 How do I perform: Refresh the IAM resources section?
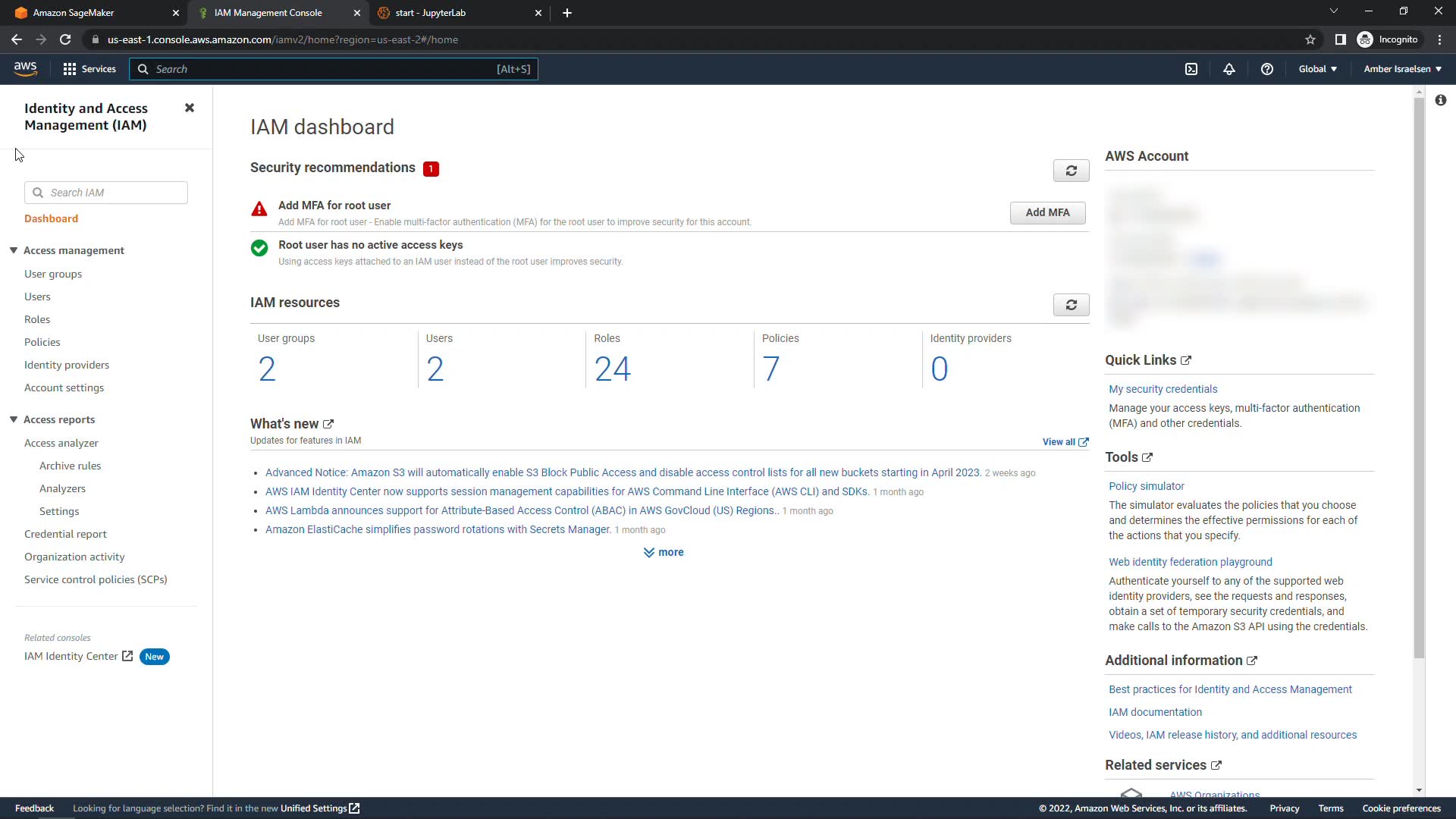coord(1071,305)
